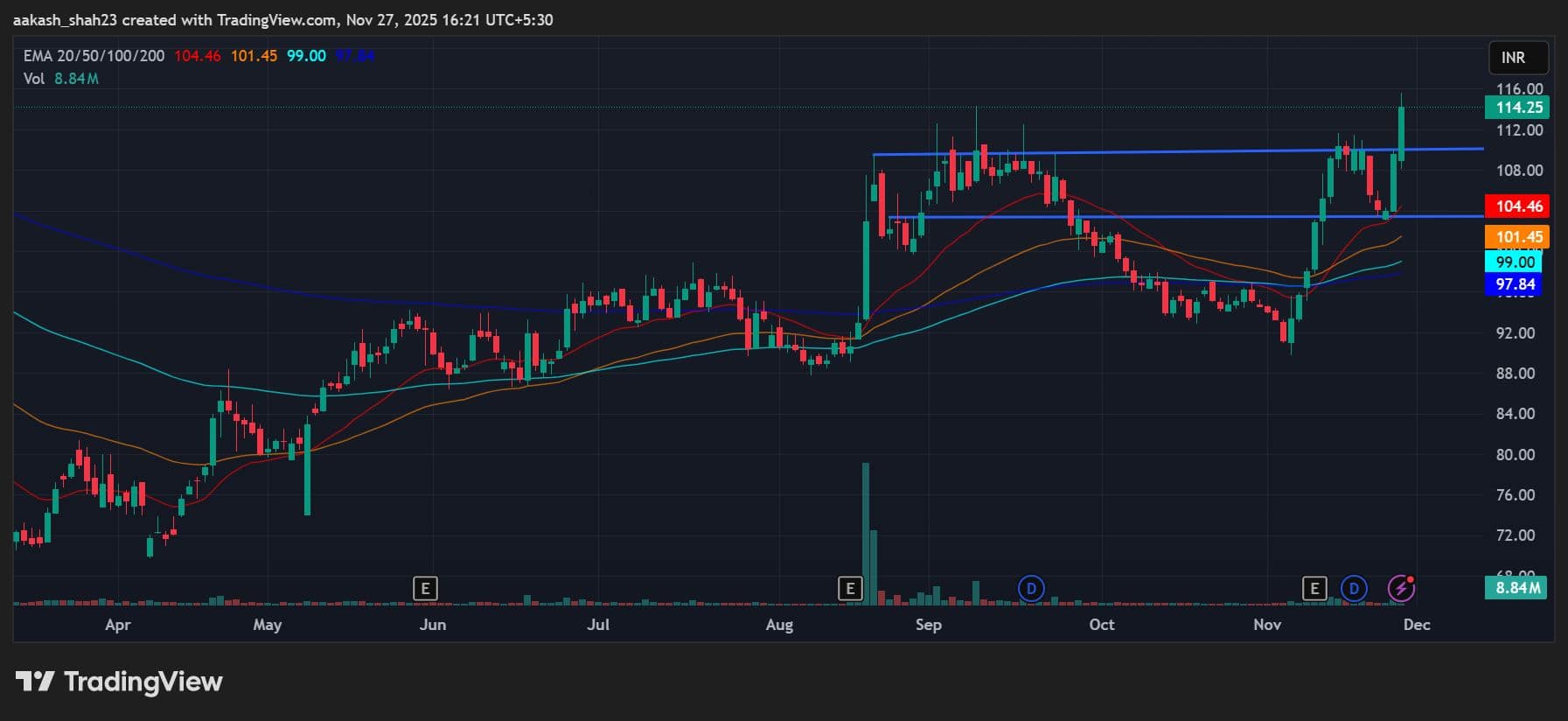Select the November earnings E marker
The height and width of the screenshot is (721, 1568).
[1314, 589]
